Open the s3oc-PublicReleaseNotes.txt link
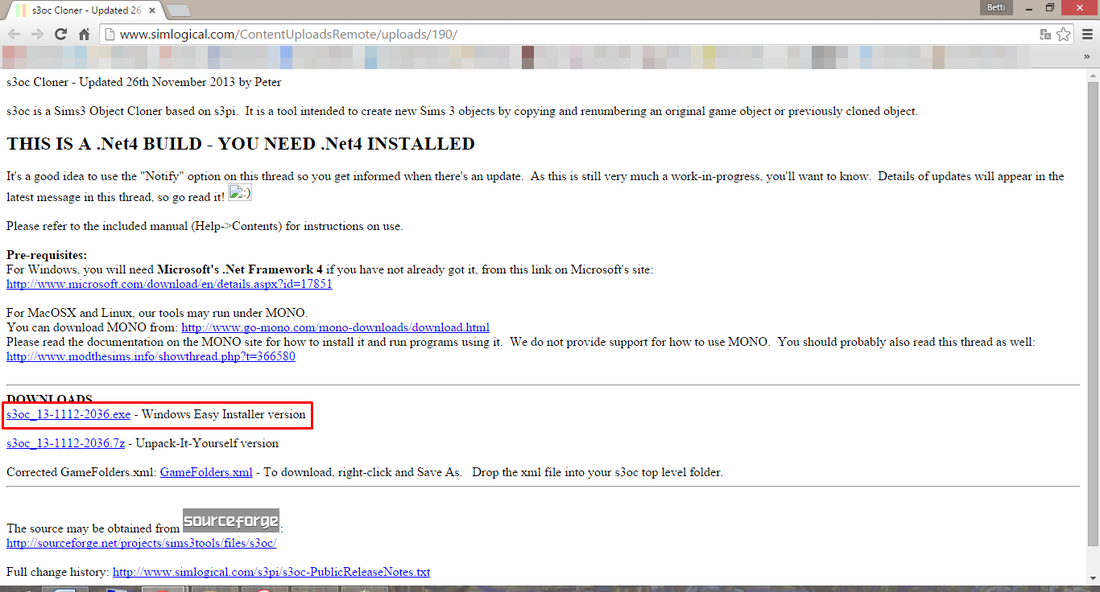 point(271,572)
